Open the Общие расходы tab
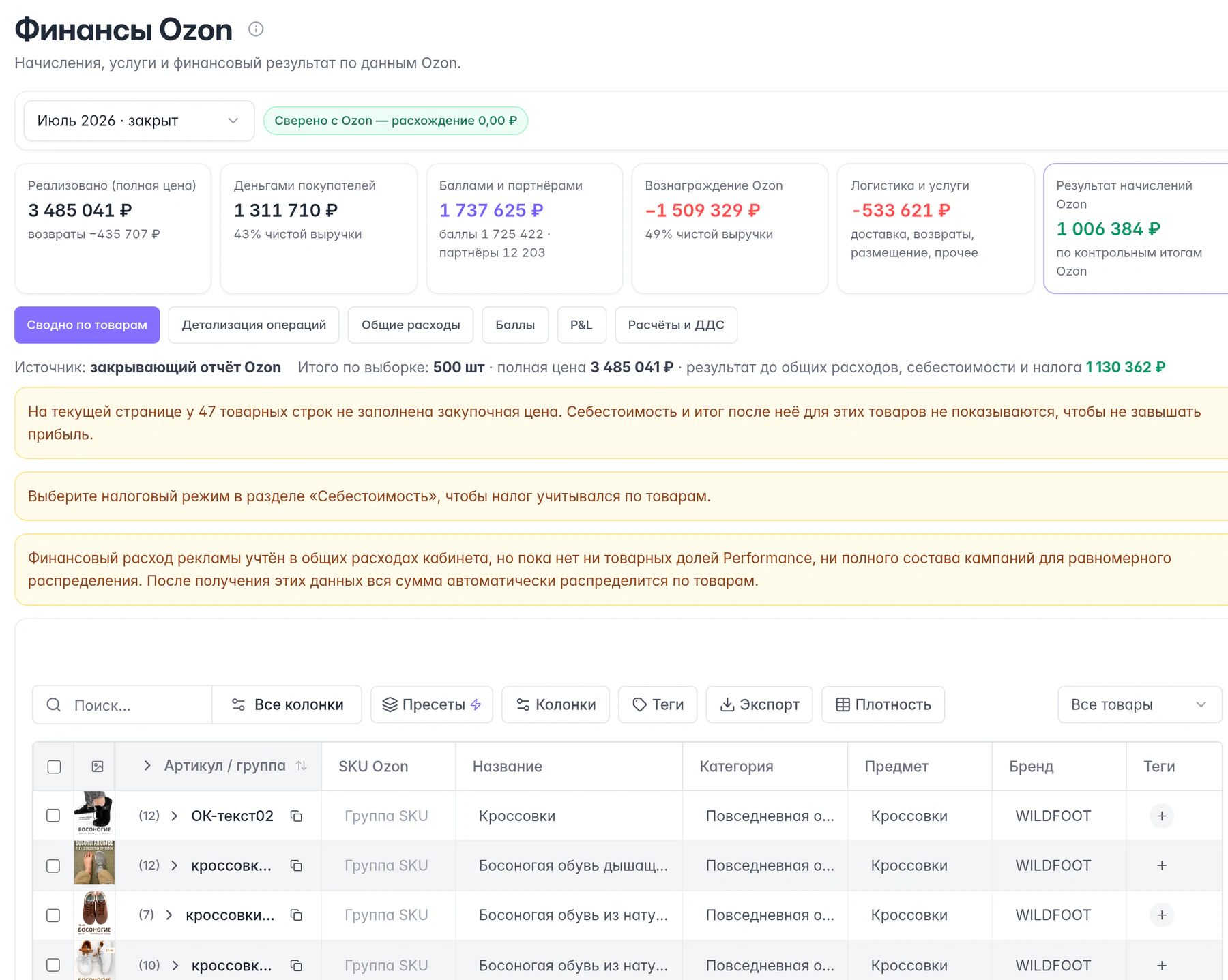The image size is (1228, 980). 411,325
